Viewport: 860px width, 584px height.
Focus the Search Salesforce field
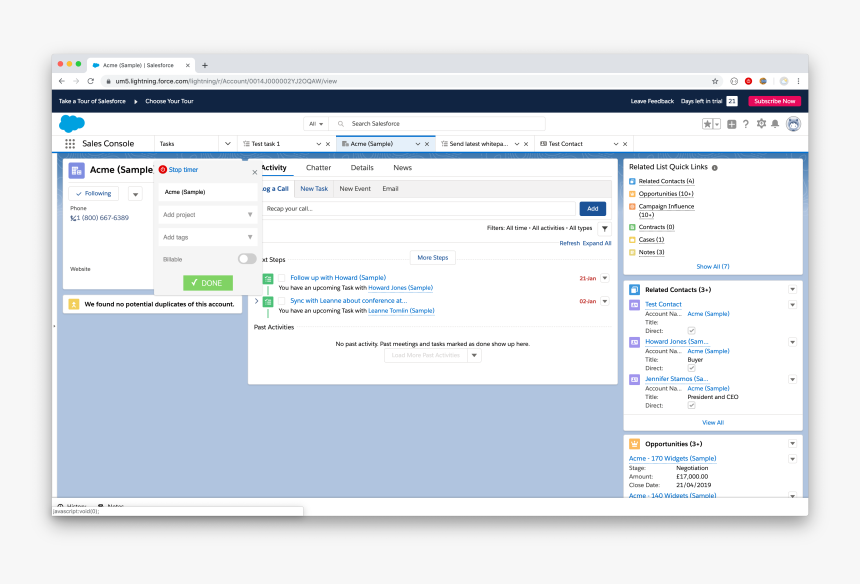coord(438,124)
